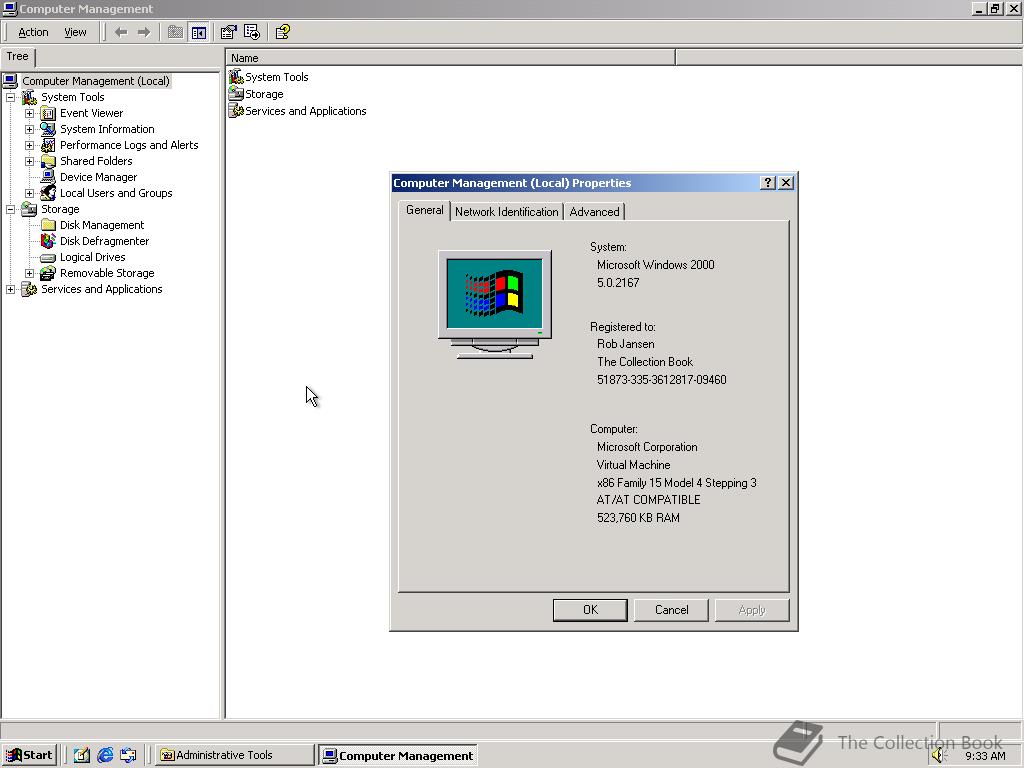Switch to Administrative Tools taskbar button
Screen dimensions: 1024x768
[x=234, y=755]
